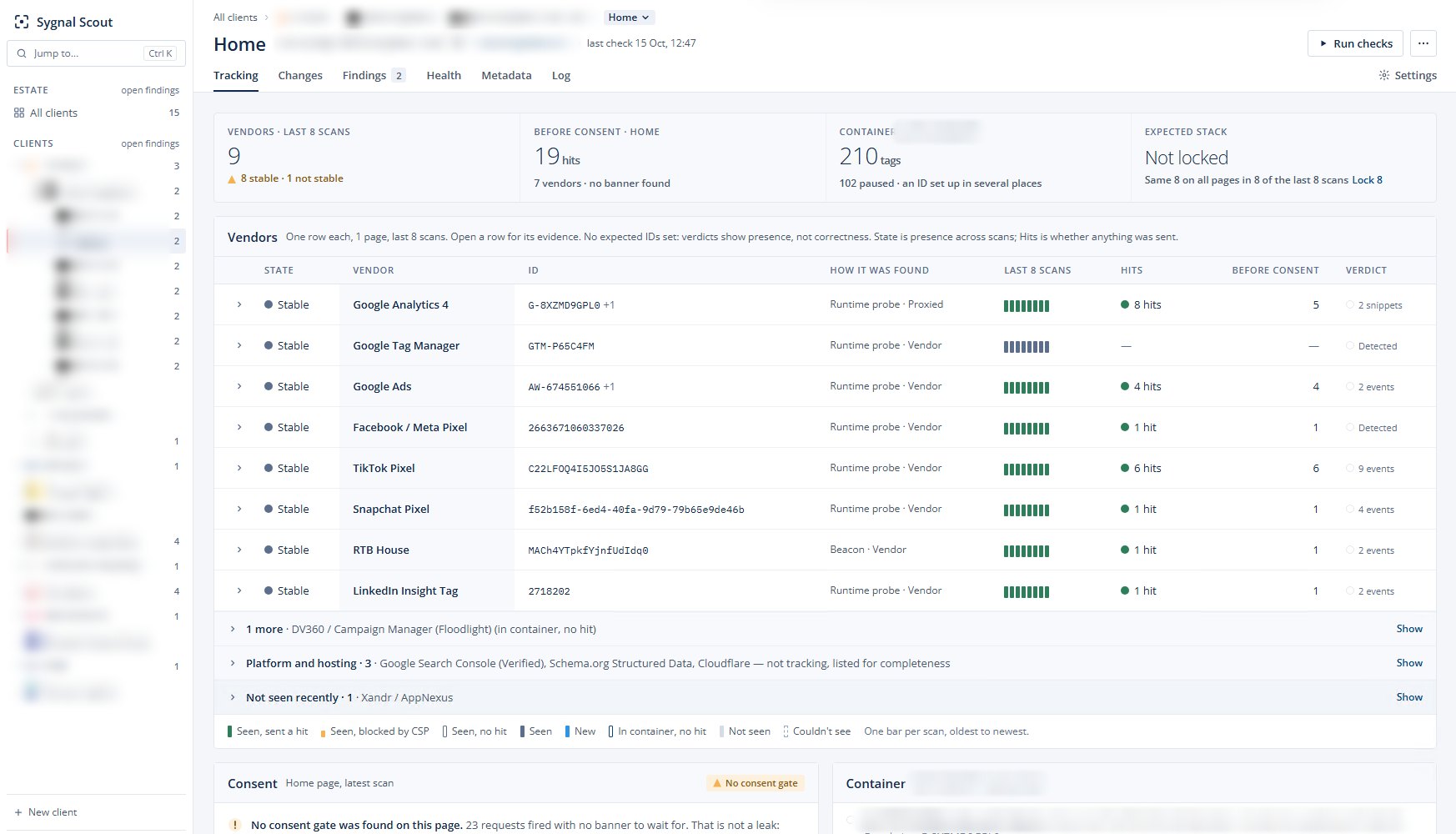Expand the Google Tag Manager row
The image size is (1456, 834).
239,345
